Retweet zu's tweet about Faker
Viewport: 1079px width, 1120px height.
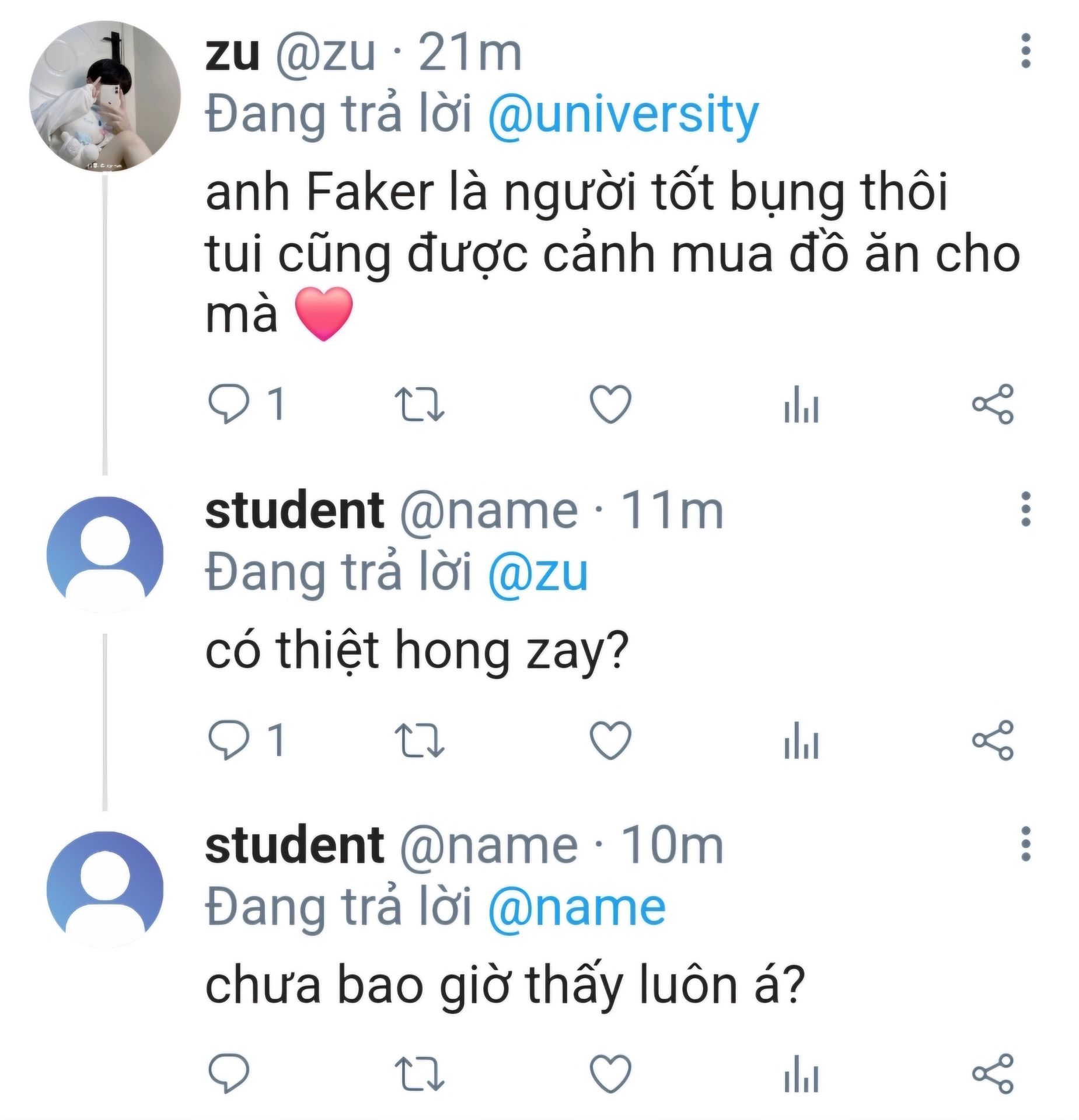pyautogui.click(x=420, y=405)
